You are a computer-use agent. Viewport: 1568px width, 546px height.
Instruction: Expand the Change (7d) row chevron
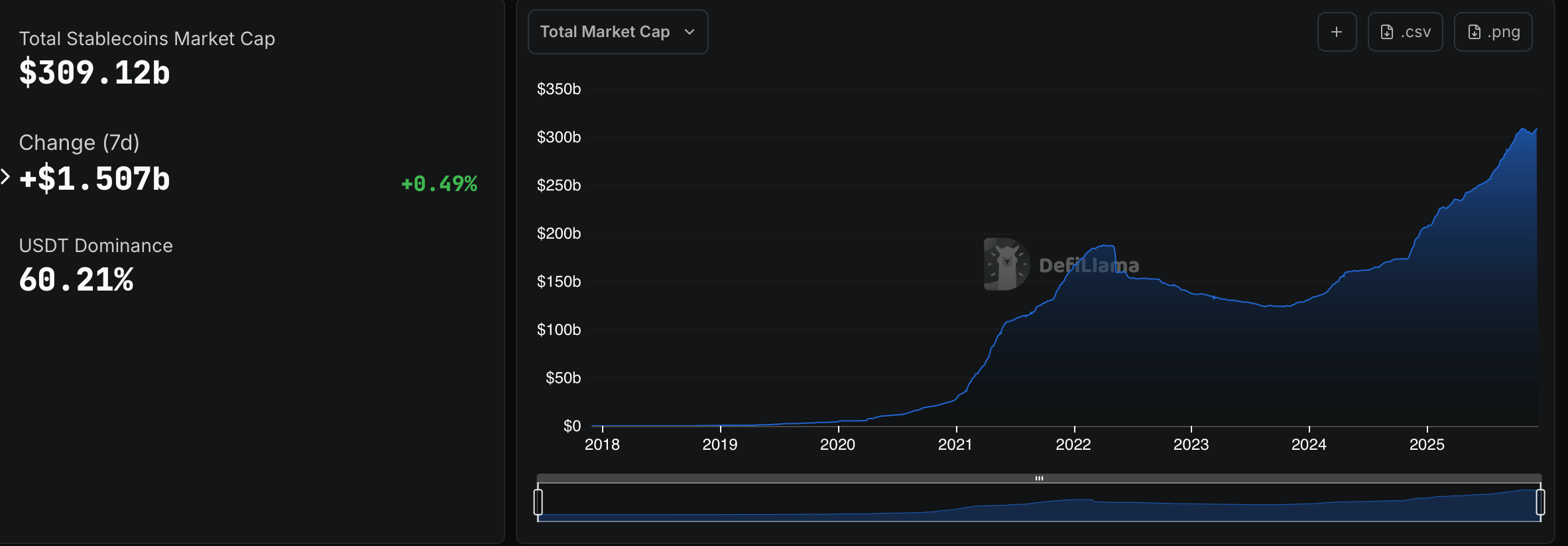click(5, 176)
